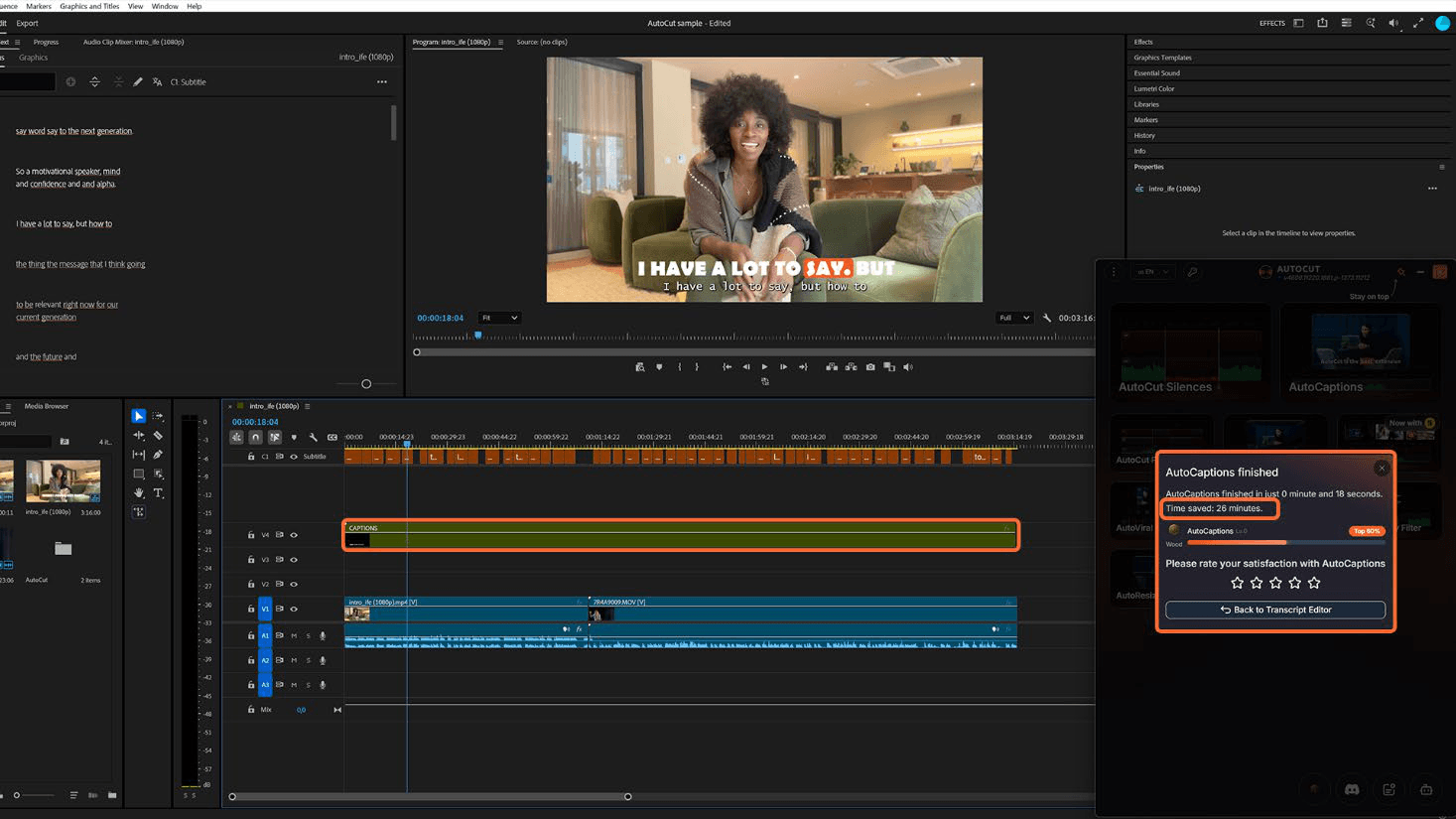The height and width of the screenshot is (819, 1456).
Task: Select the Ripple Edit tool
Action: pyautogui.click(x=139, y=435)
